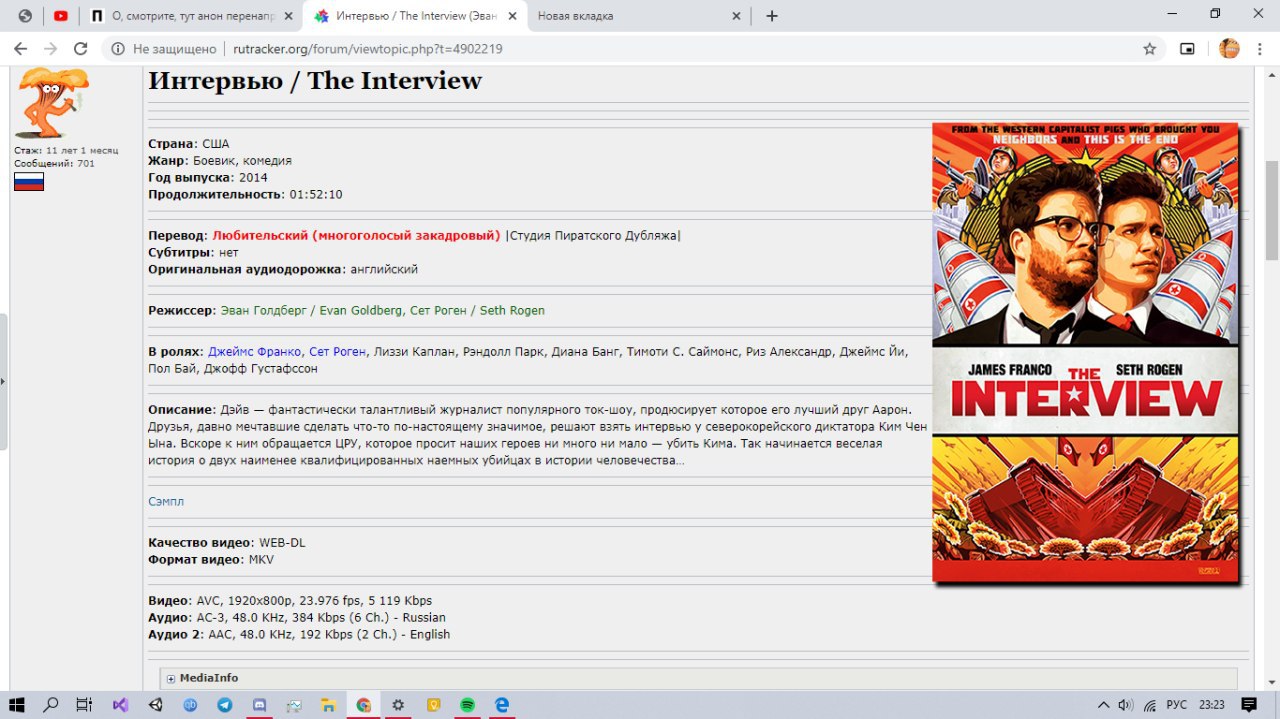Bookmark this page with the star icon
The height and width of the screenshot is (719, 1280).
coord(1150,48)
